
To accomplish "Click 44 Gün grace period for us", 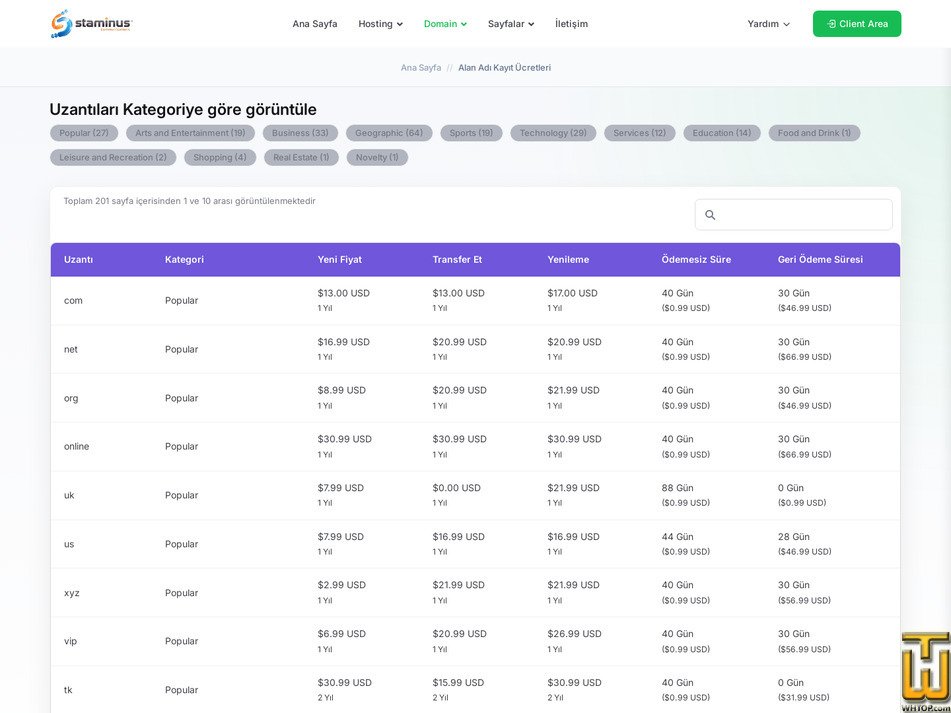I will 677,537.
